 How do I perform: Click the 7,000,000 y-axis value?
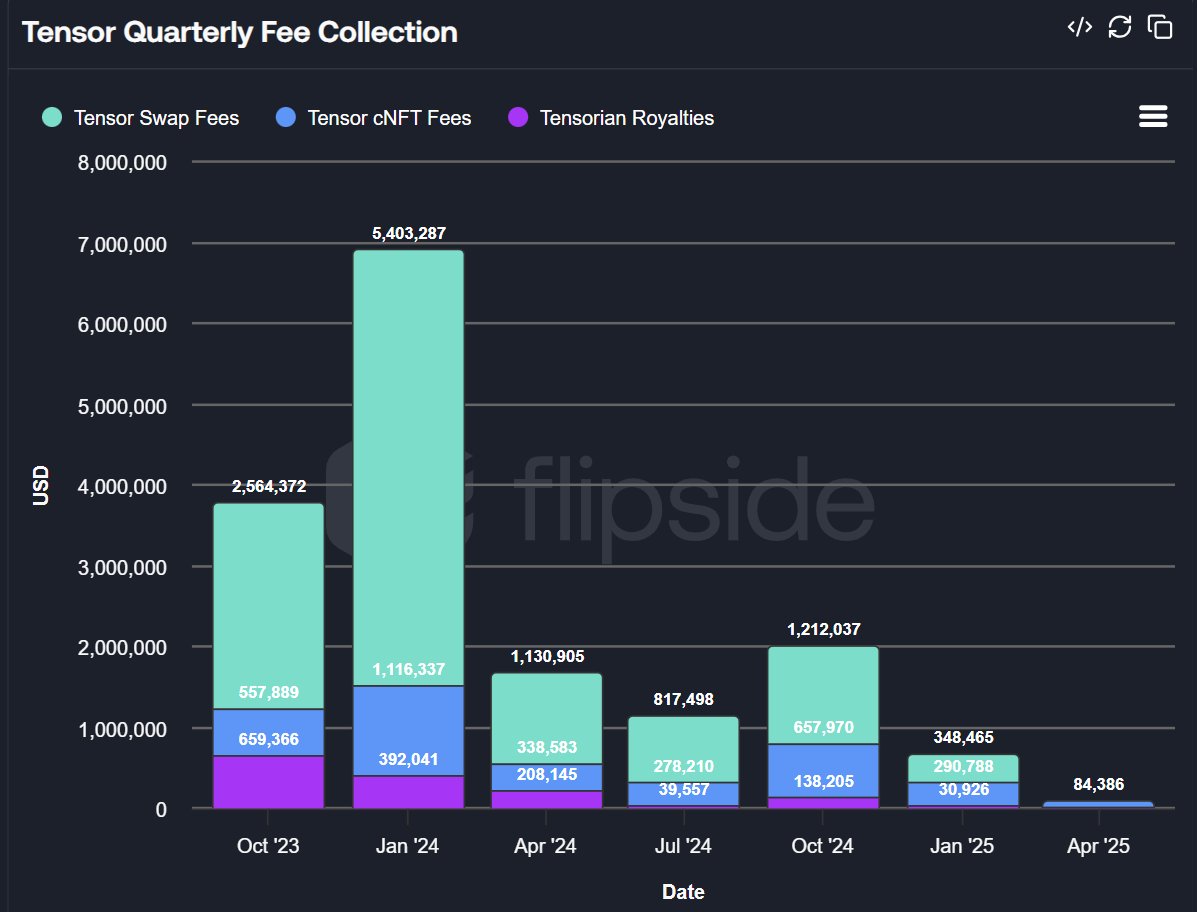122,244
